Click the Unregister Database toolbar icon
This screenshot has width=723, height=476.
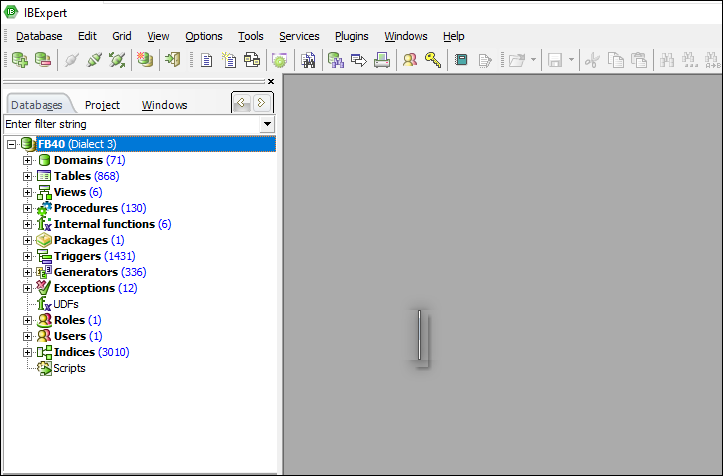pyautogui.click(x=43, y=60)
